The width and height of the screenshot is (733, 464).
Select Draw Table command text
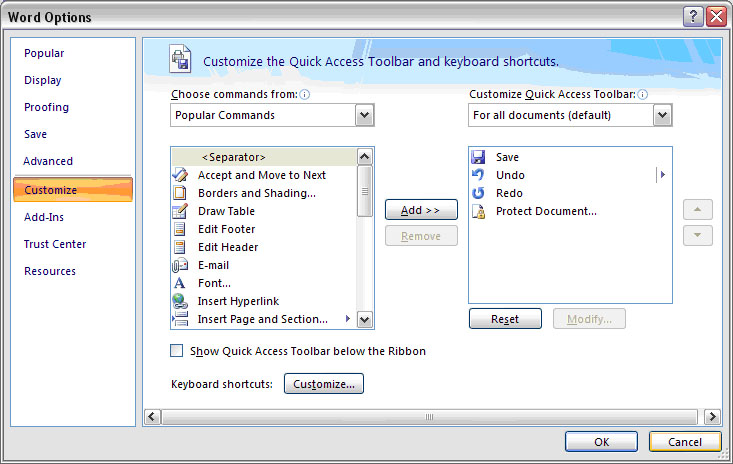click(x=226, y=211)
